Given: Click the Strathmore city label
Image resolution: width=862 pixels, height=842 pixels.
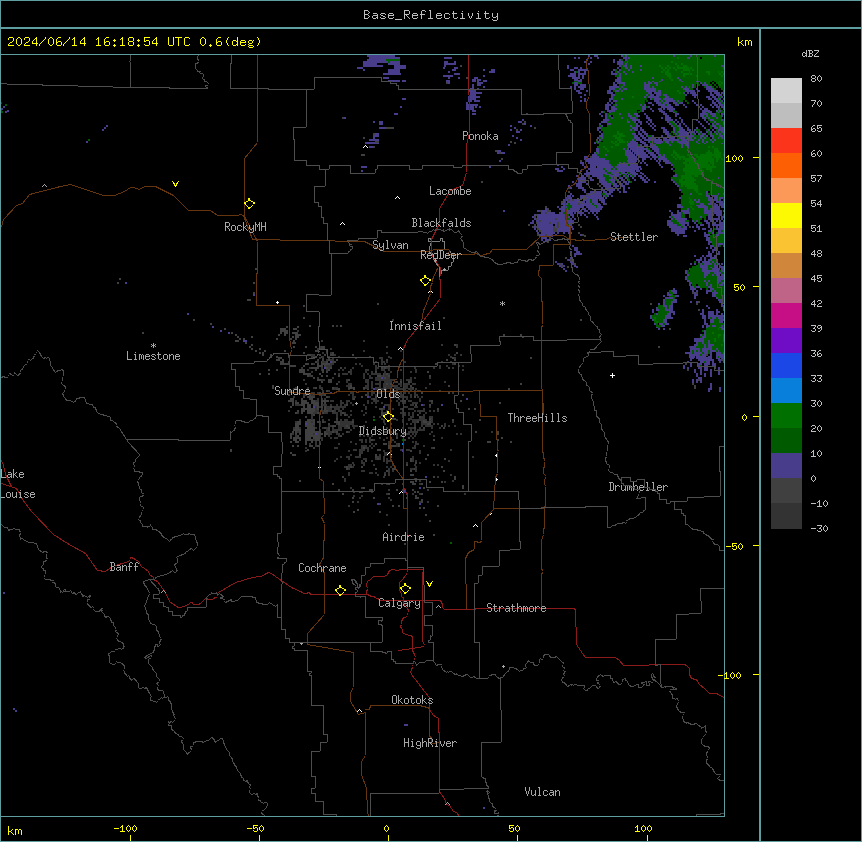Looking at the screenshot, I should coord(516,608).
